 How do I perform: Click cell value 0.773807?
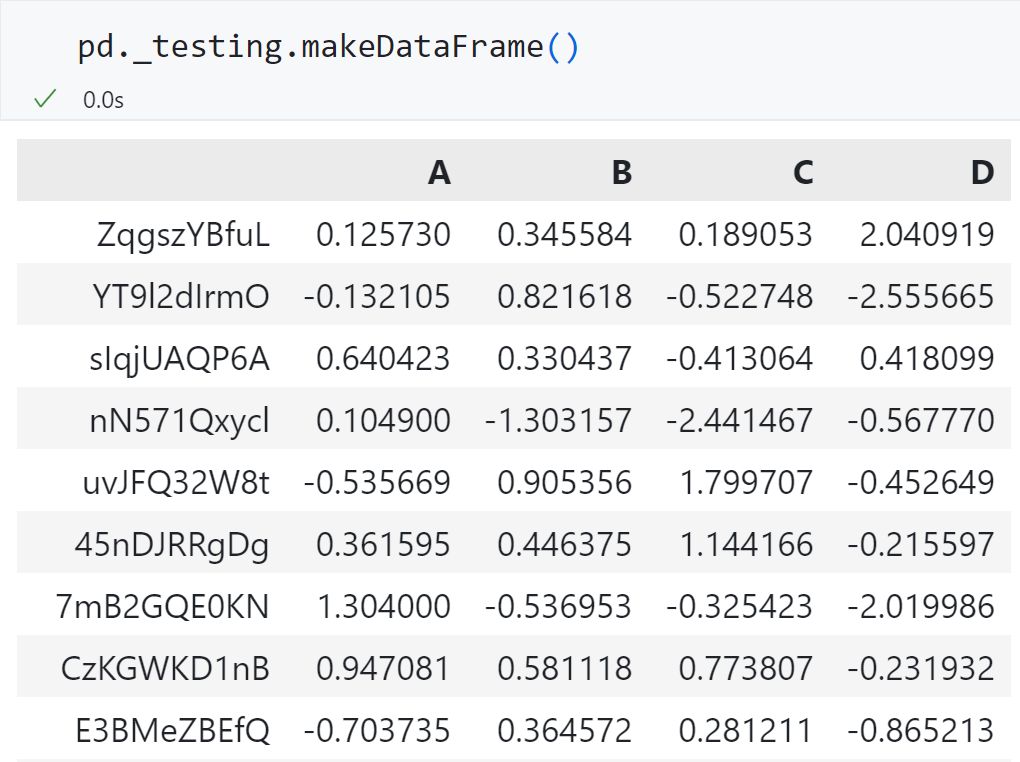(x=745, y=668)
